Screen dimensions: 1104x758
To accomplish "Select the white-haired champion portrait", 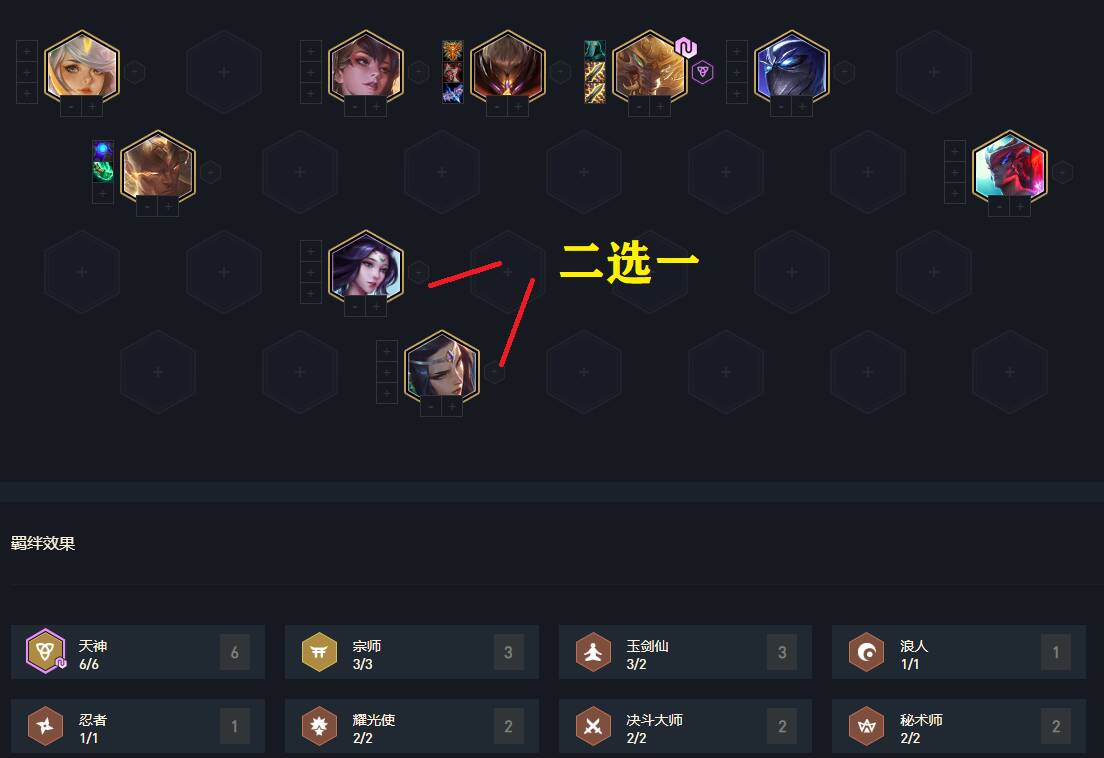I will pos(82,68).
